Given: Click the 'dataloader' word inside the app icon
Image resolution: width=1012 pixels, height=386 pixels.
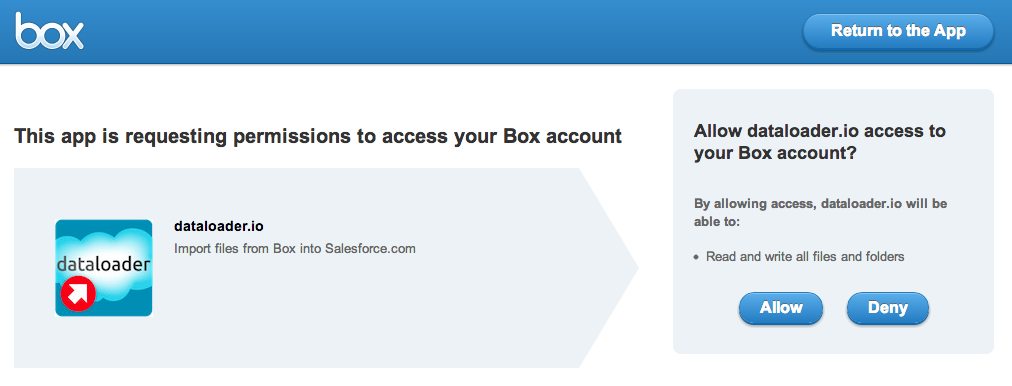Looking at the screenshot, I should click(x=103, y=264).
